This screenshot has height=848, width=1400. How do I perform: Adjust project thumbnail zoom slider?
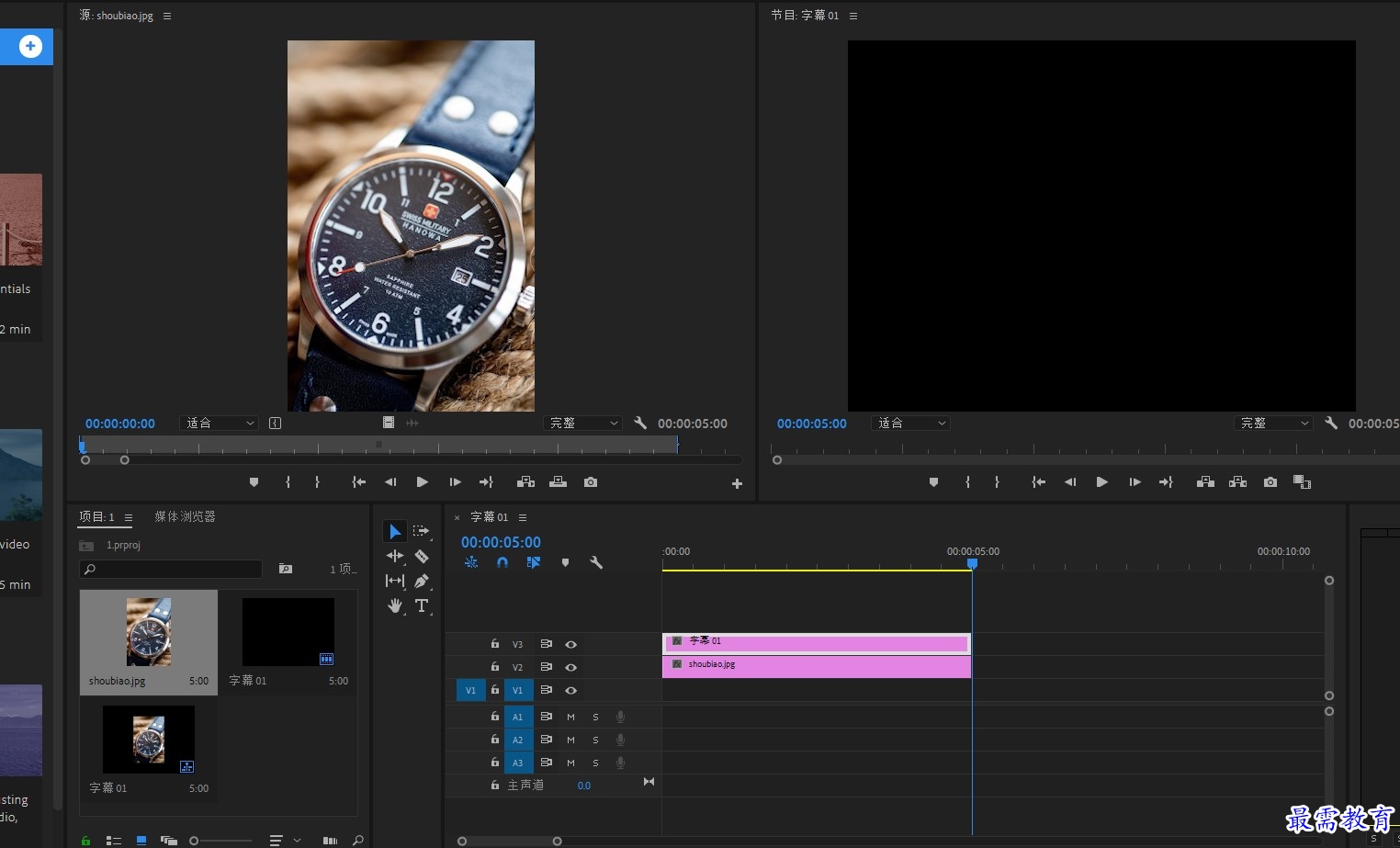tap(219, 841)
